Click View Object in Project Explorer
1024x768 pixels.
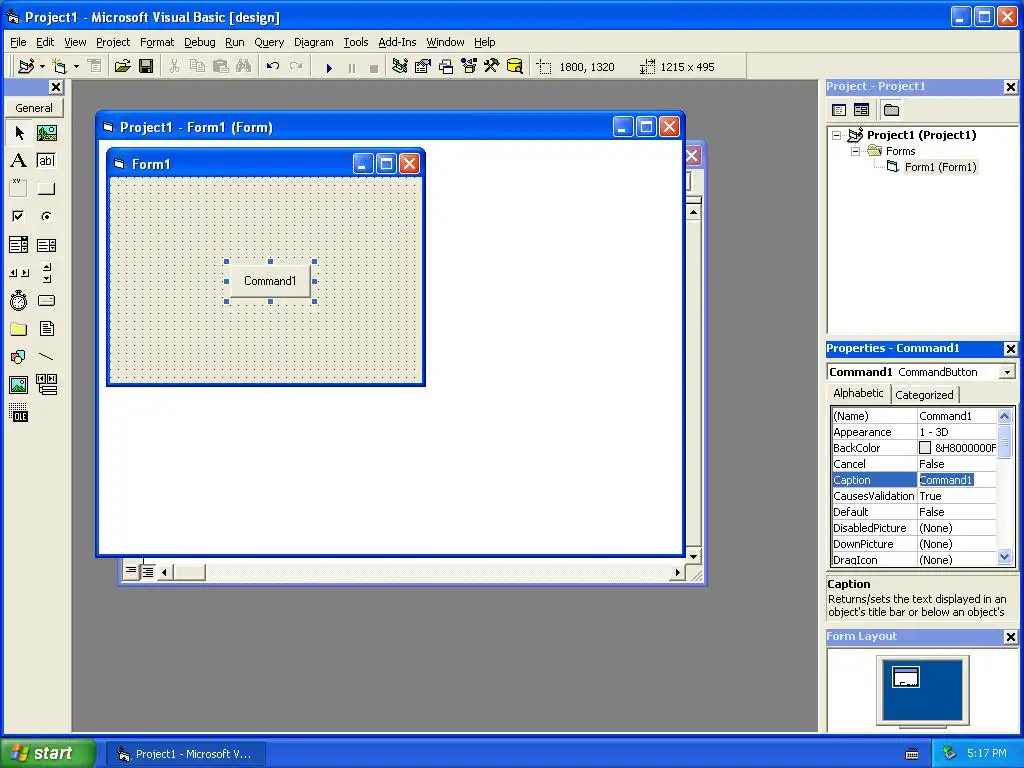tap(861, 110)
